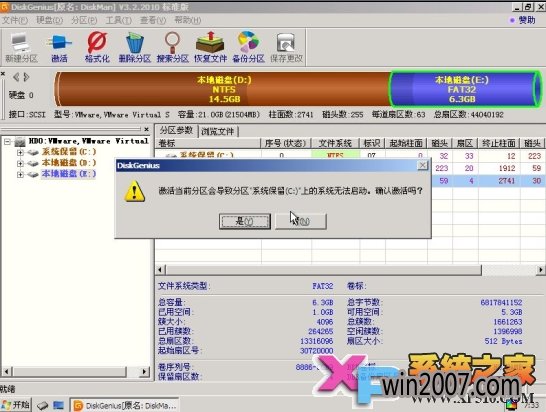Viewport: 546px width, 412px height.
Task: Open the 搜索分区 search partition tool
Action: (x=172, y=48)
